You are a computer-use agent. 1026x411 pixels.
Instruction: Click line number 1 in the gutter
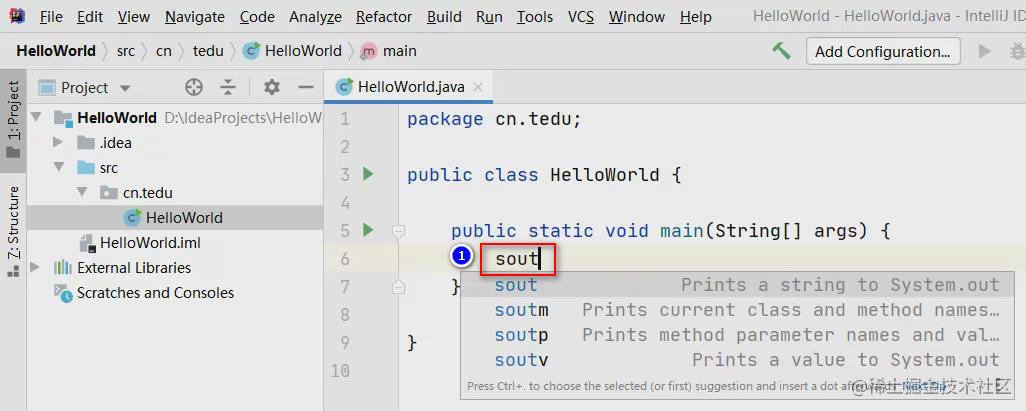coord(345,119)
